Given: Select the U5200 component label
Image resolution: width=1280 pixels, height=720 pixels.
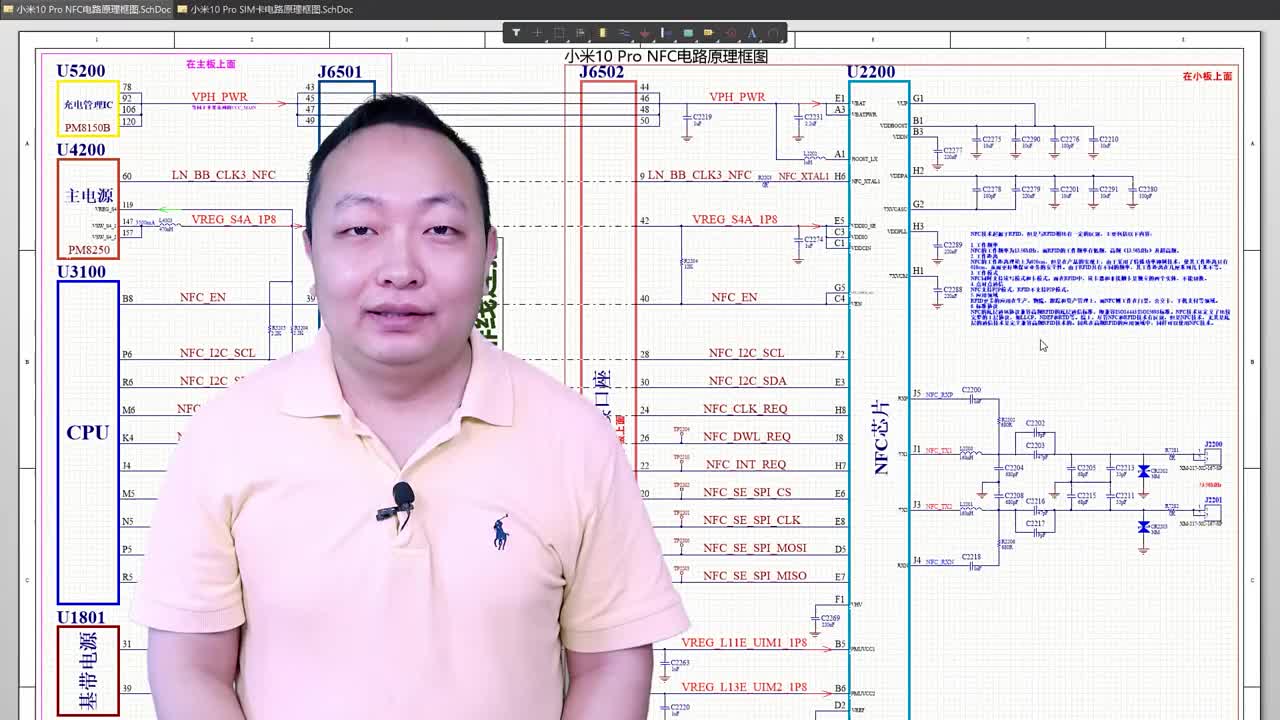Looking at the screenshot, I should (80, 71).
